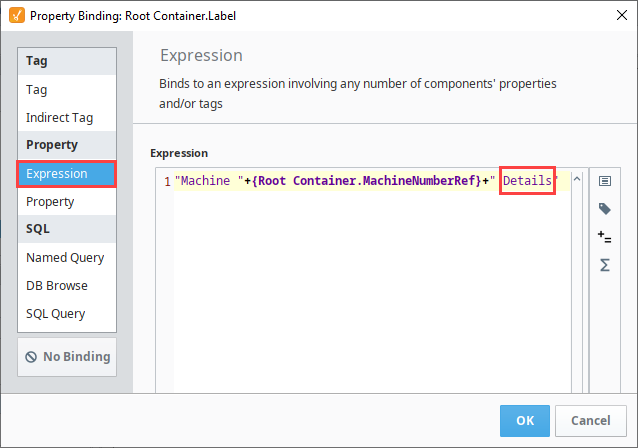
Task: Click the Property section header
Action: (67, 145)
